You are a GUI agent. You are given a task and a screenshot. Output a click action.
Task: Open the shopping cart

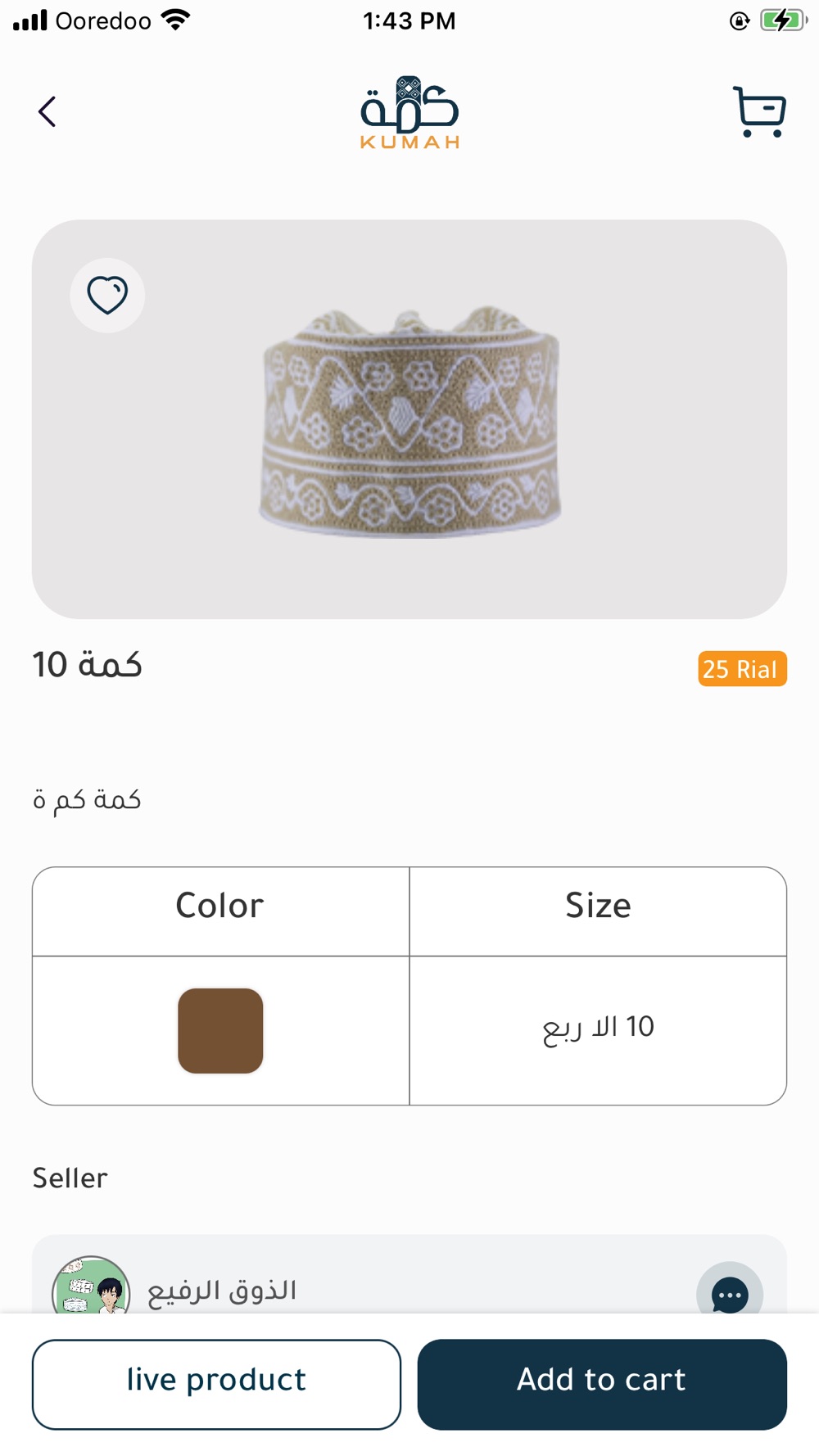pyautogui.click(x=759, y=111)
